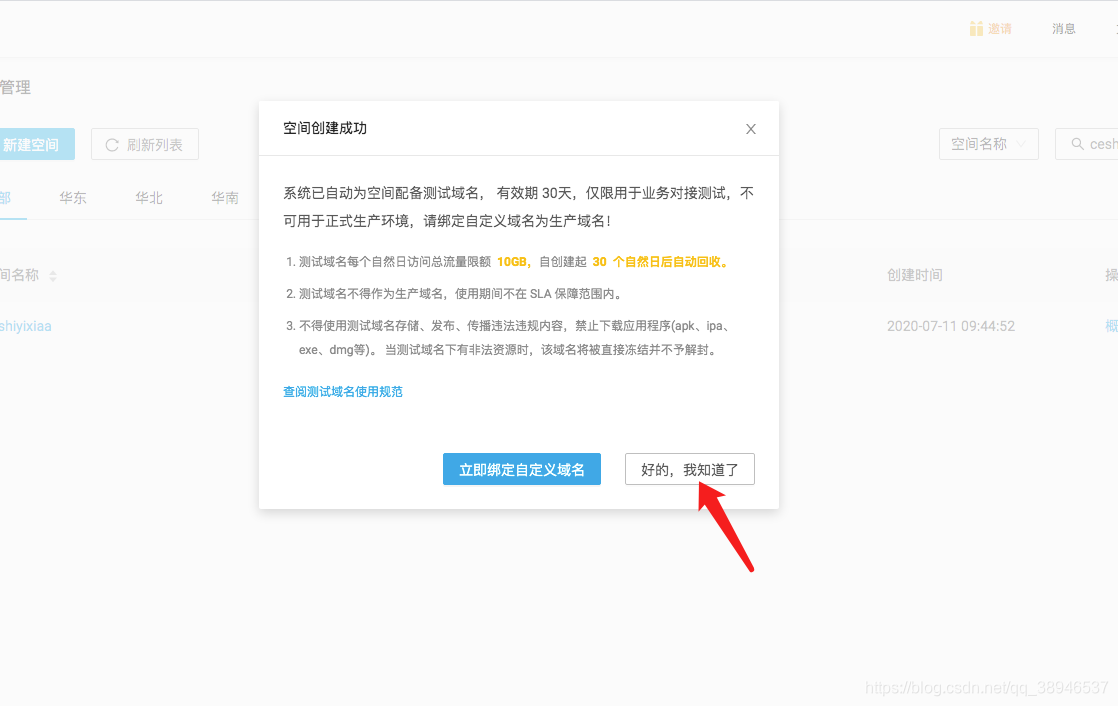Open 邀请 in the top bar
This screenshot has height=706, width=1118.
[x=1000, y=29]
